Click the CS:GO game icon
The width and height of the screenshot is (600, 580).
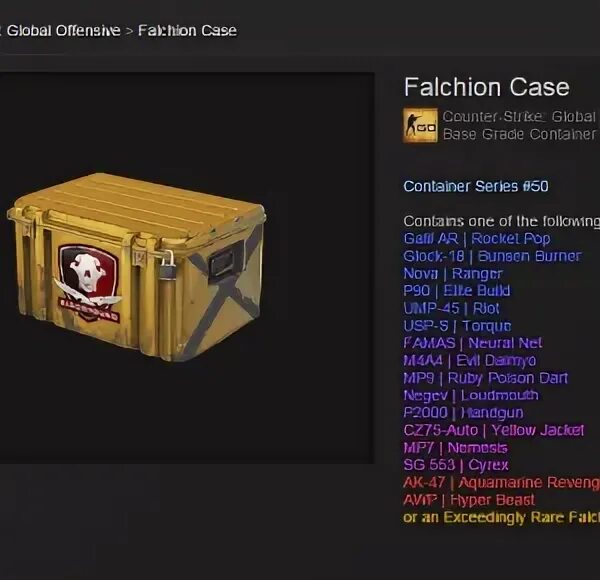(420, 125)
